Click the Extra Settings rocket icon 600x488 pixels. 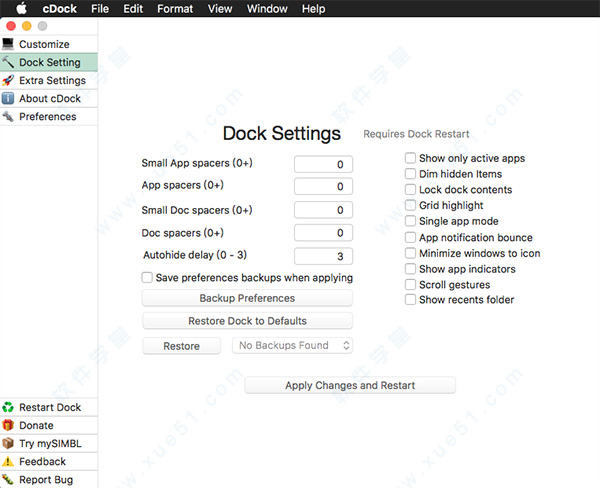tap(8, 80)
